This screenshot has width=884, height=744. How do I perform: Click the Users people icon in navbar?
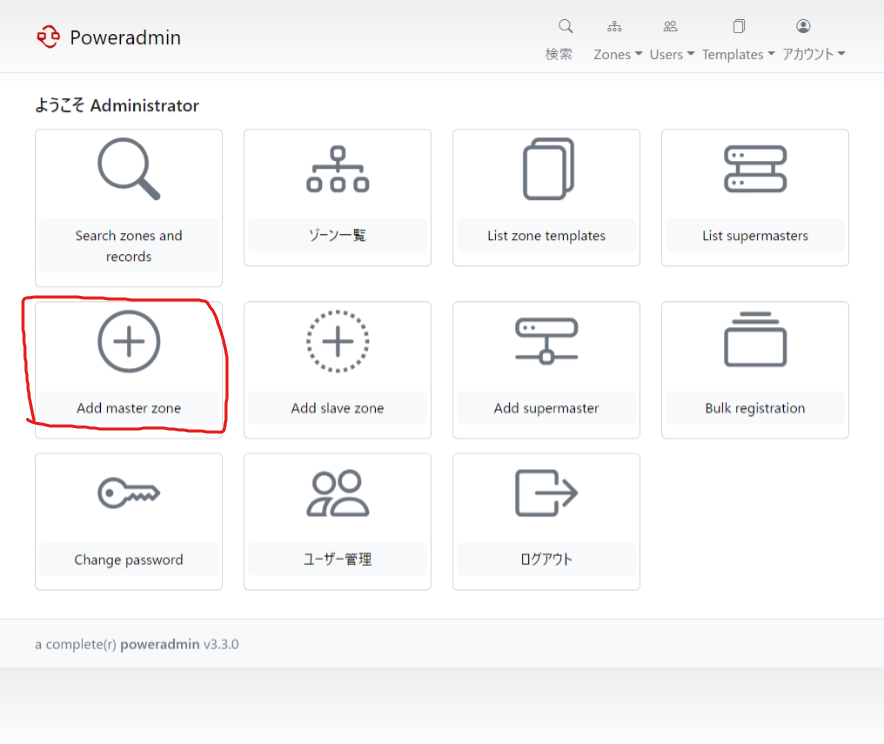click(670, 26)
